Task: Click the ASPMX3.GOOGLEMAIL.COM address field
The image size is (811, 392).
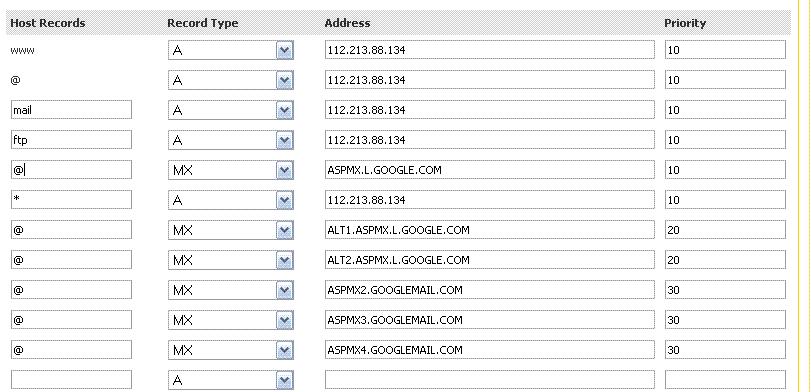Action: pyautogui.click(x=489, y=320)
